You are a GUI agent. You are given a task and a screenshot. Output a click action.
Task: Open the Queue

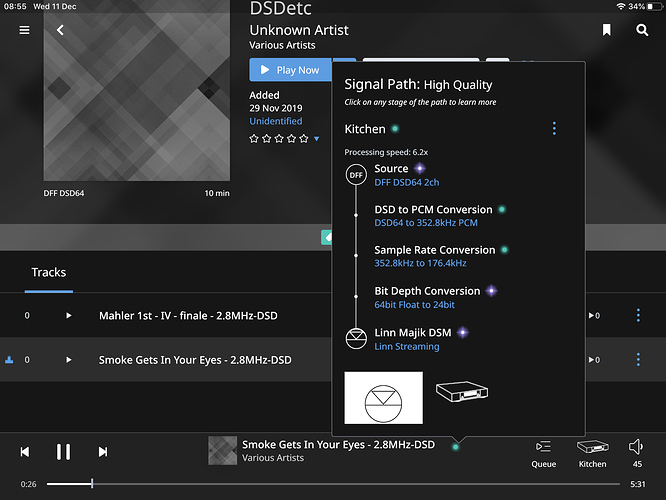(x=543, y=454)
